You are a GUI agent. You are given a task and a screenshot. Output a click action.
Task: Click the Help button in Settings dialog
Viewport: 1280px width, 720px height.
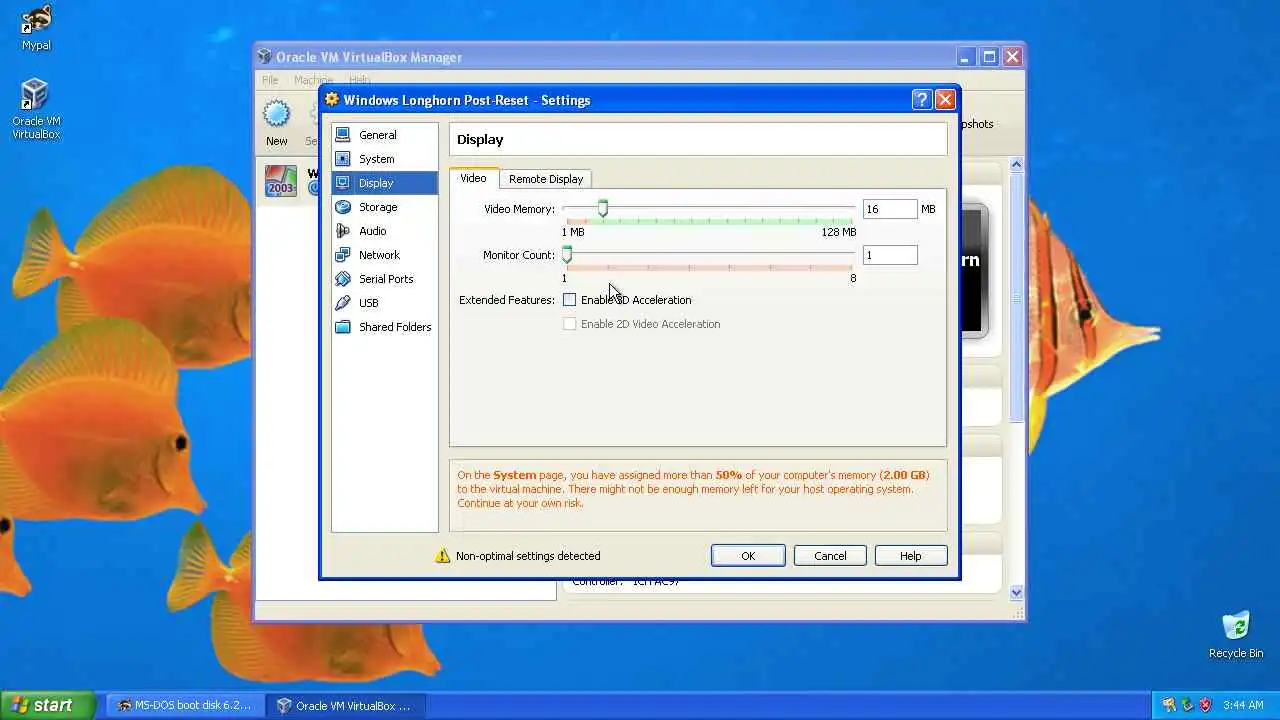[x=910, y=556]
